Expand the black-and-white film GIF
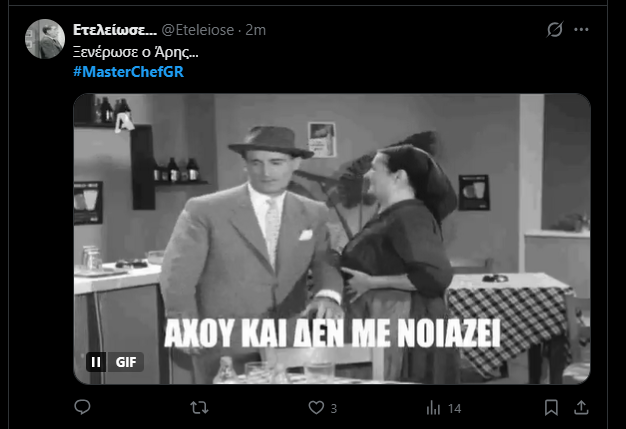The image size is (626, 429). (332, 239)
